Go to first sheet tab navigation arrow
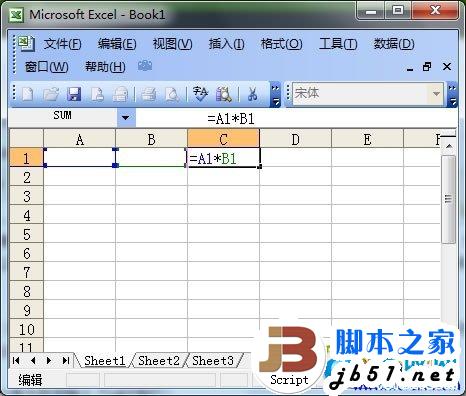466x396 pixels. 16,360
